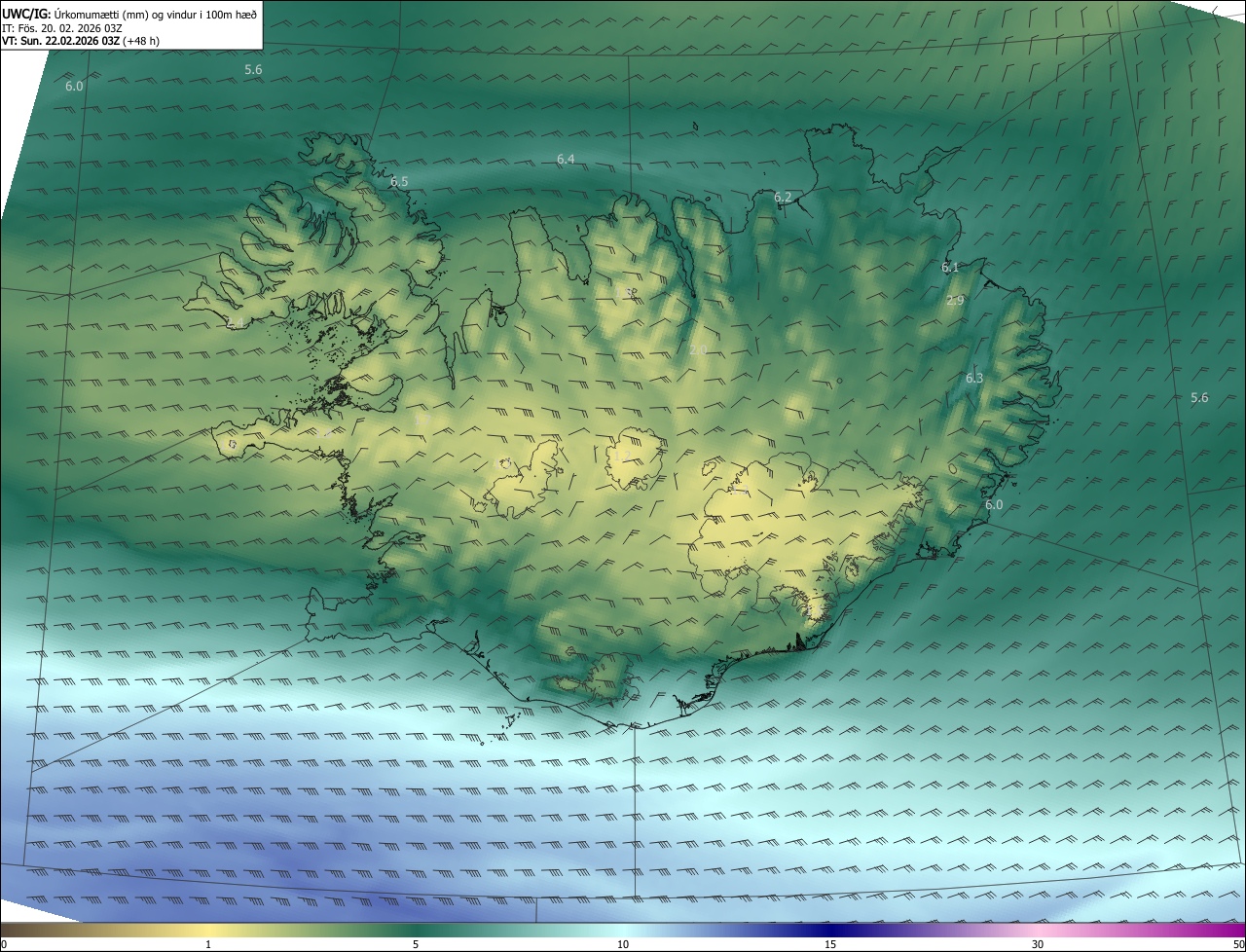Click the '50' tick label on the color scale
This screenshot has width=1246, height=952.
tap(1239, 945)
